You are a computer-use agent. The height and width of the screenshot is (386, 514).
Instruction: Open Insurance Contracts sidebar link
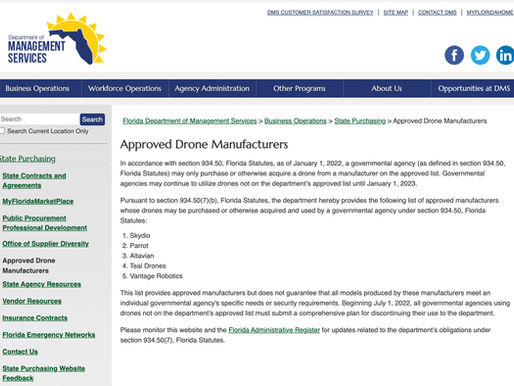35,318
